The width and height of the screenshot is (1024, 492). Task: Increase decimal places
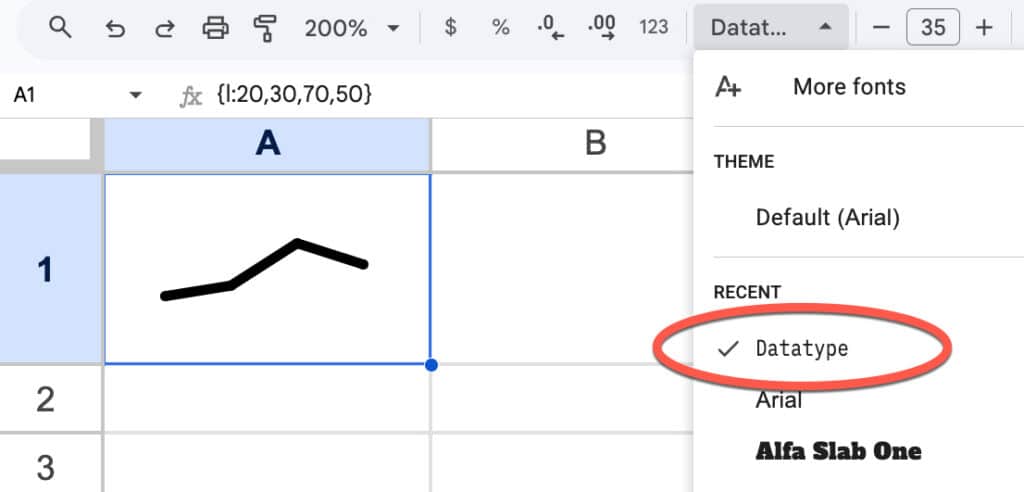(601, 28)
